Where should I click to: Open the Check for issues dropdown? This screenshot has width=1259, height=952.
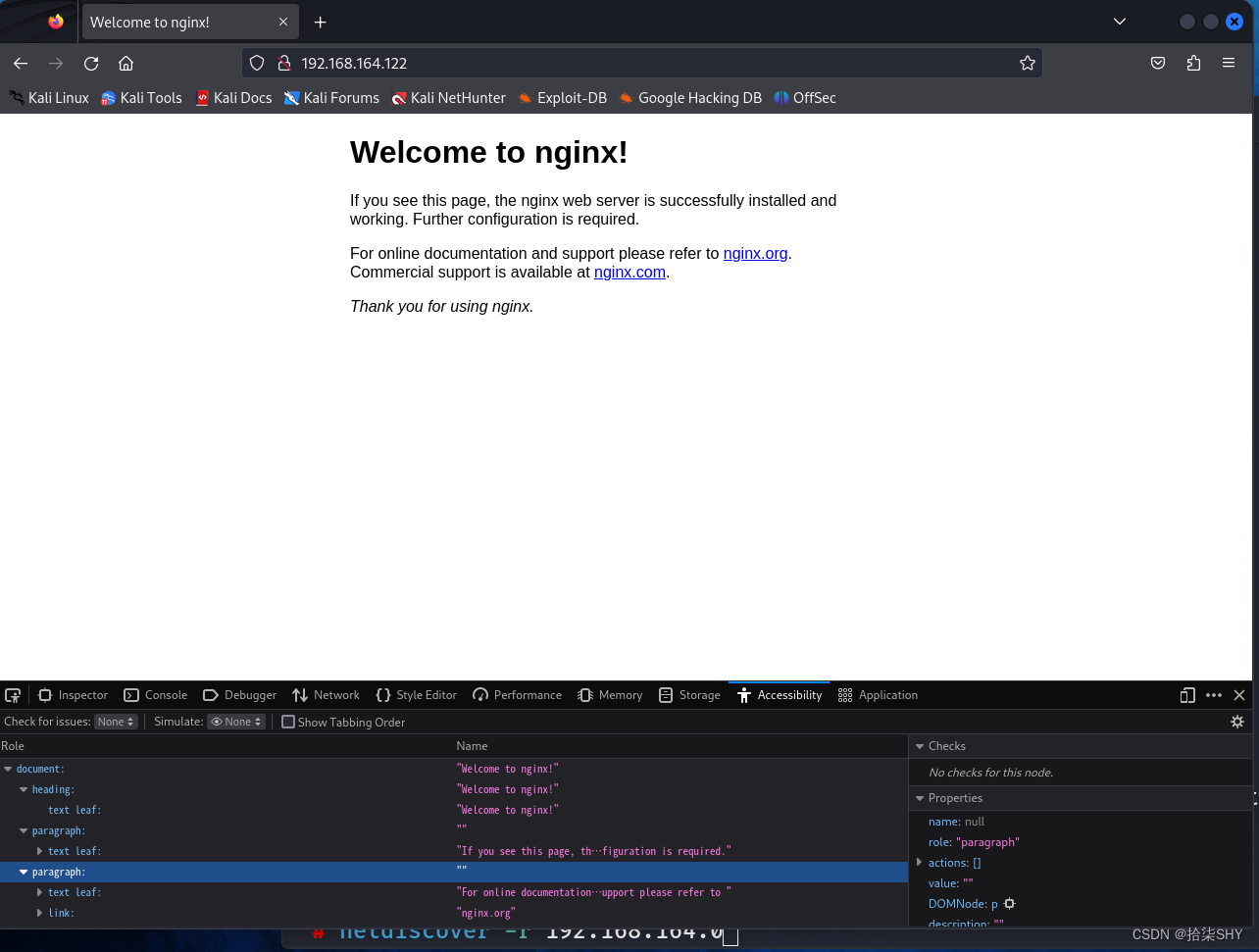(x=116, y=722)
